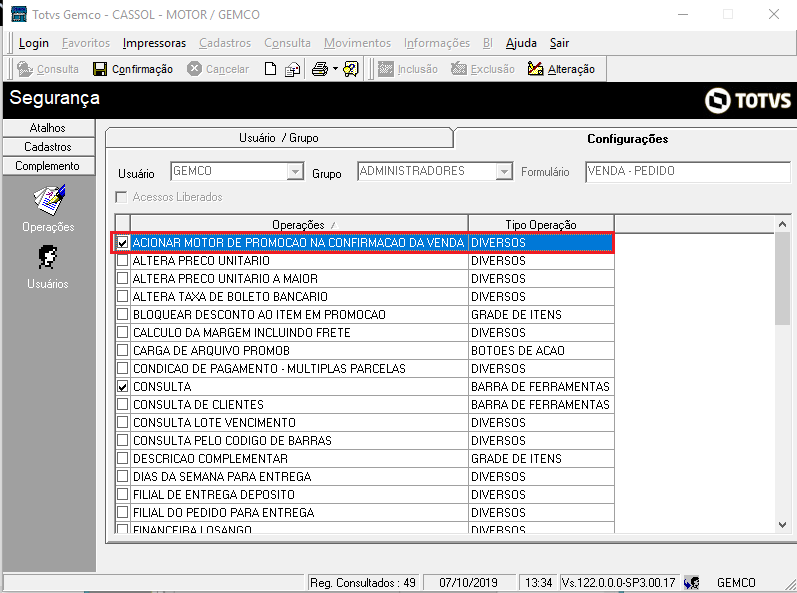Click the Consulta toolbar icon

(24, 69)
